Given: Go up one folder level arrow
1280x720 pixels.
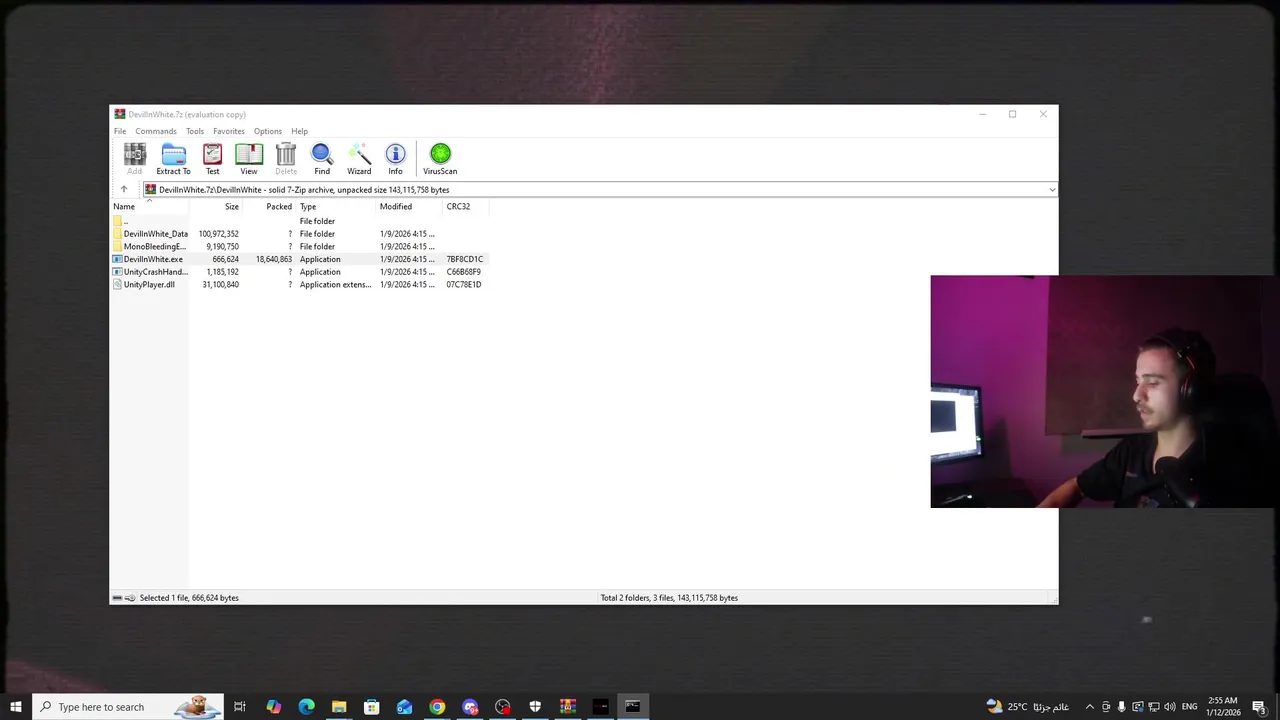Looking at the screenshot, I should (x=124, y=189).
